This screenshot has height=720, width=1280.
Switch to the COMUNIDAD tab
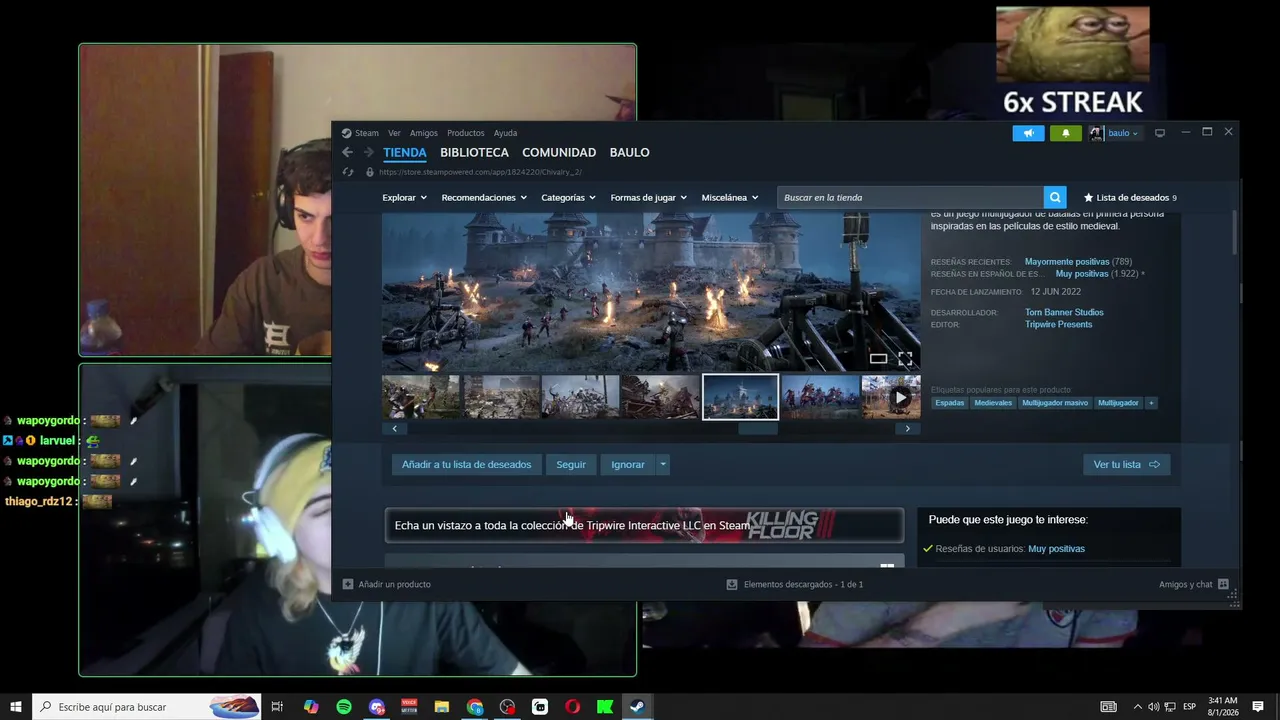pyautogui.click(x=559, y=152)
